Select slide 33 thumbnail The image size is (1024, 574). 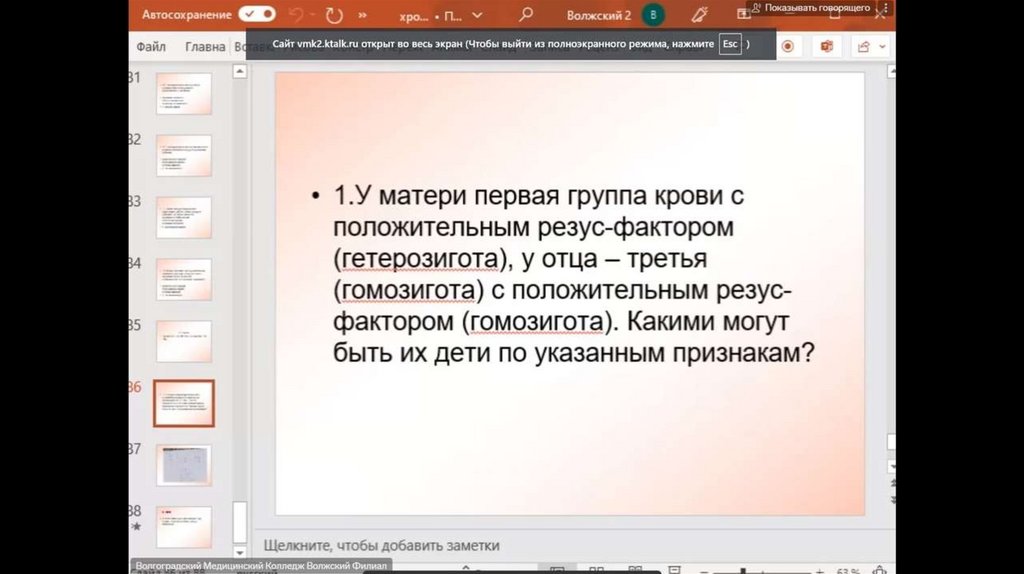coord(183,217)
